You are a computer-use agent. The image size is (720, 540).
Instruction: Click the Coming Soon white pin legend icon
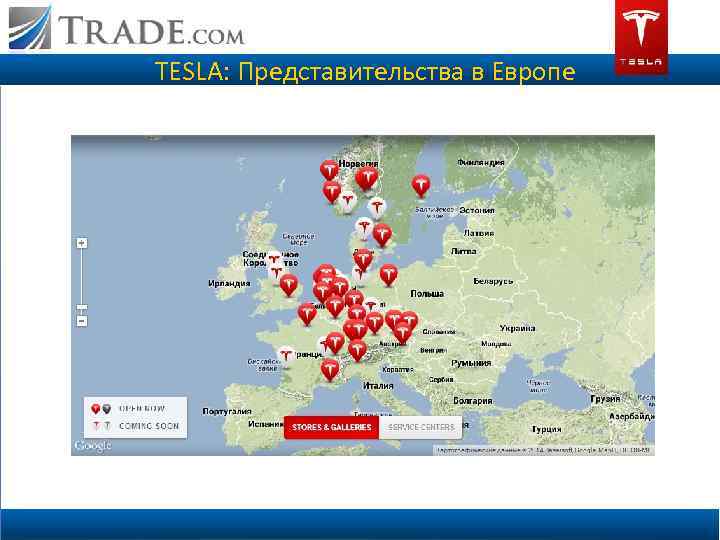coord(96,426)
